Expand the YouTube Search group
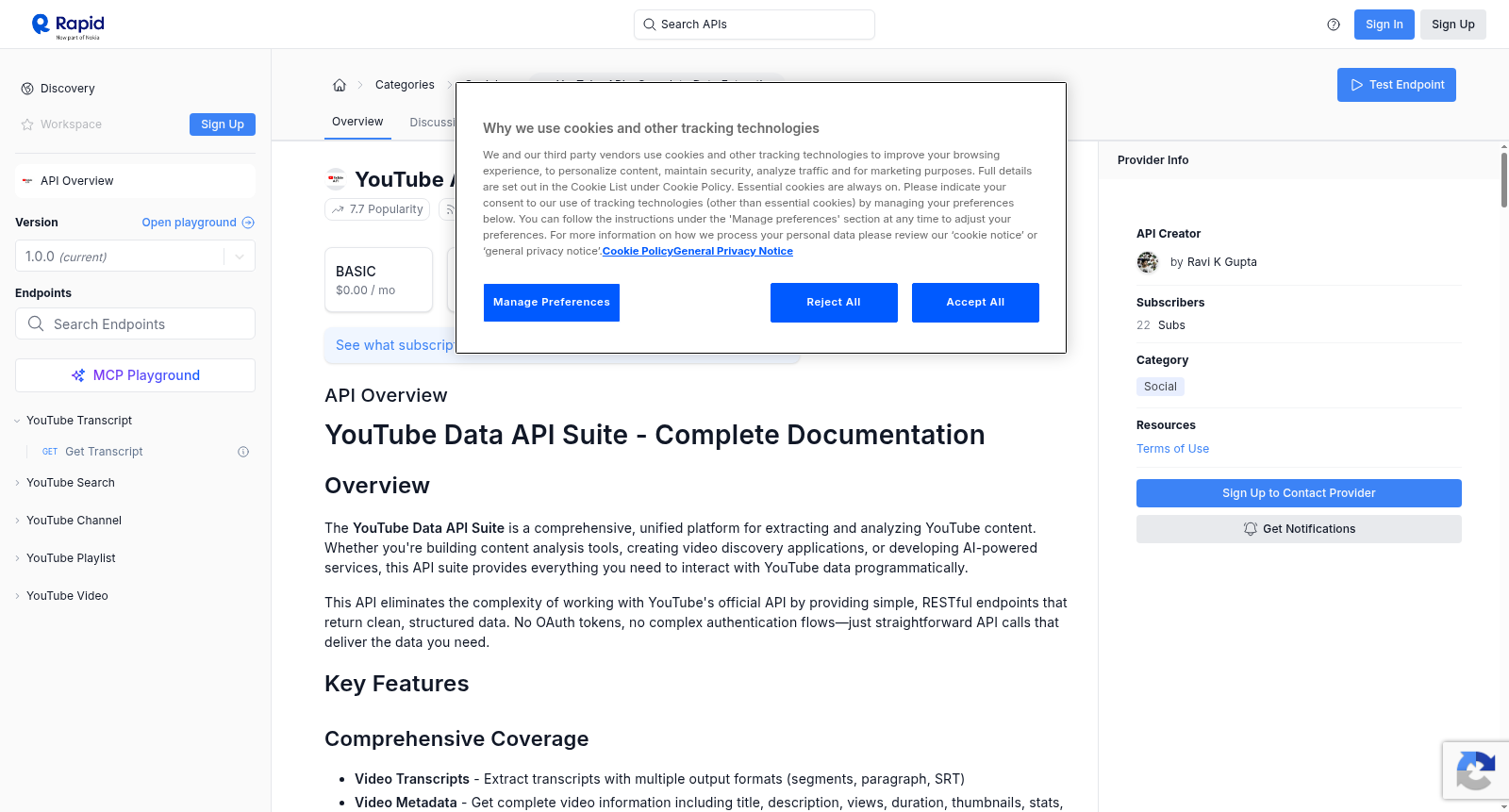This screenshot has height=812, width=1509. [x=17, y=483]
